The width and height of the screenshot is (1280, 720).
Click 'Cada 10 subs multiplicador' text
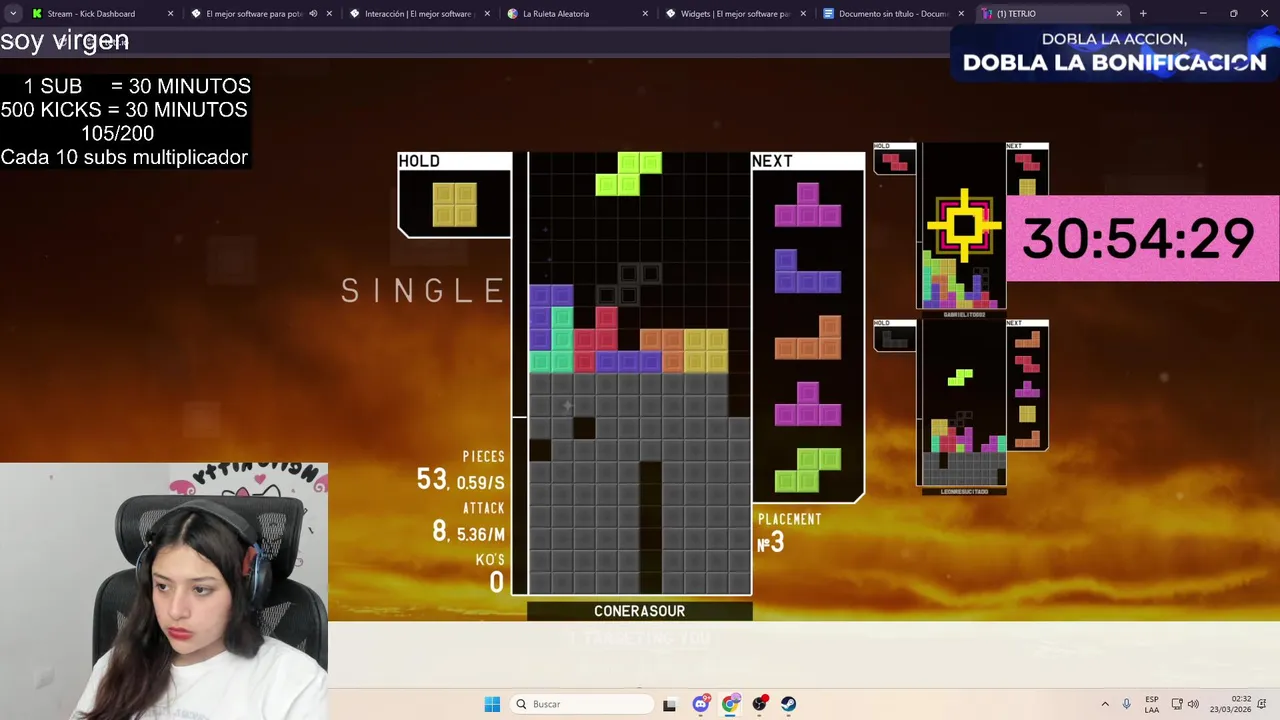(x=124, y=157)
